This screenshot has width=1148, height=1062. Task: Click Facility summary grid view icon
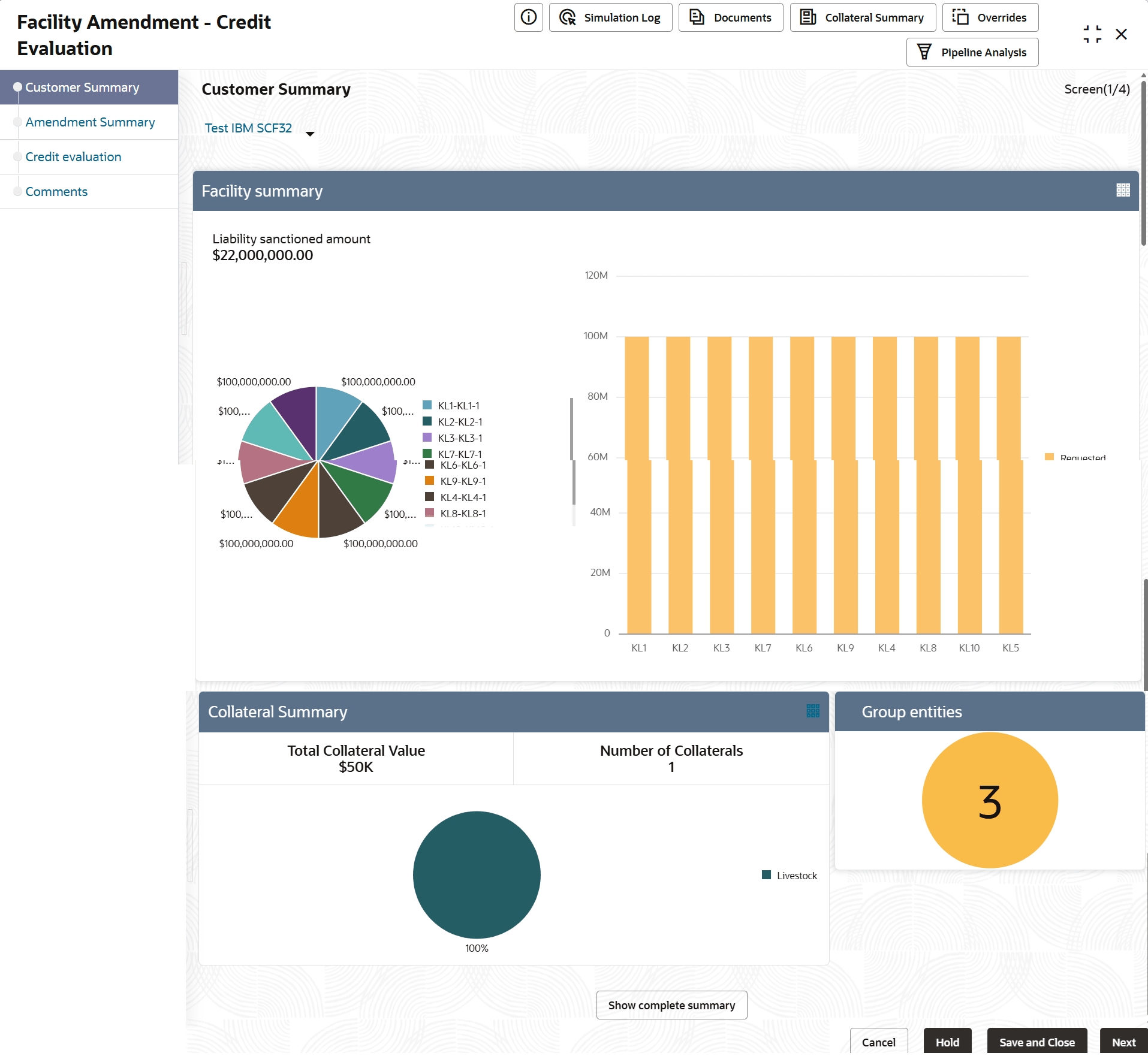pos(1123,190)
